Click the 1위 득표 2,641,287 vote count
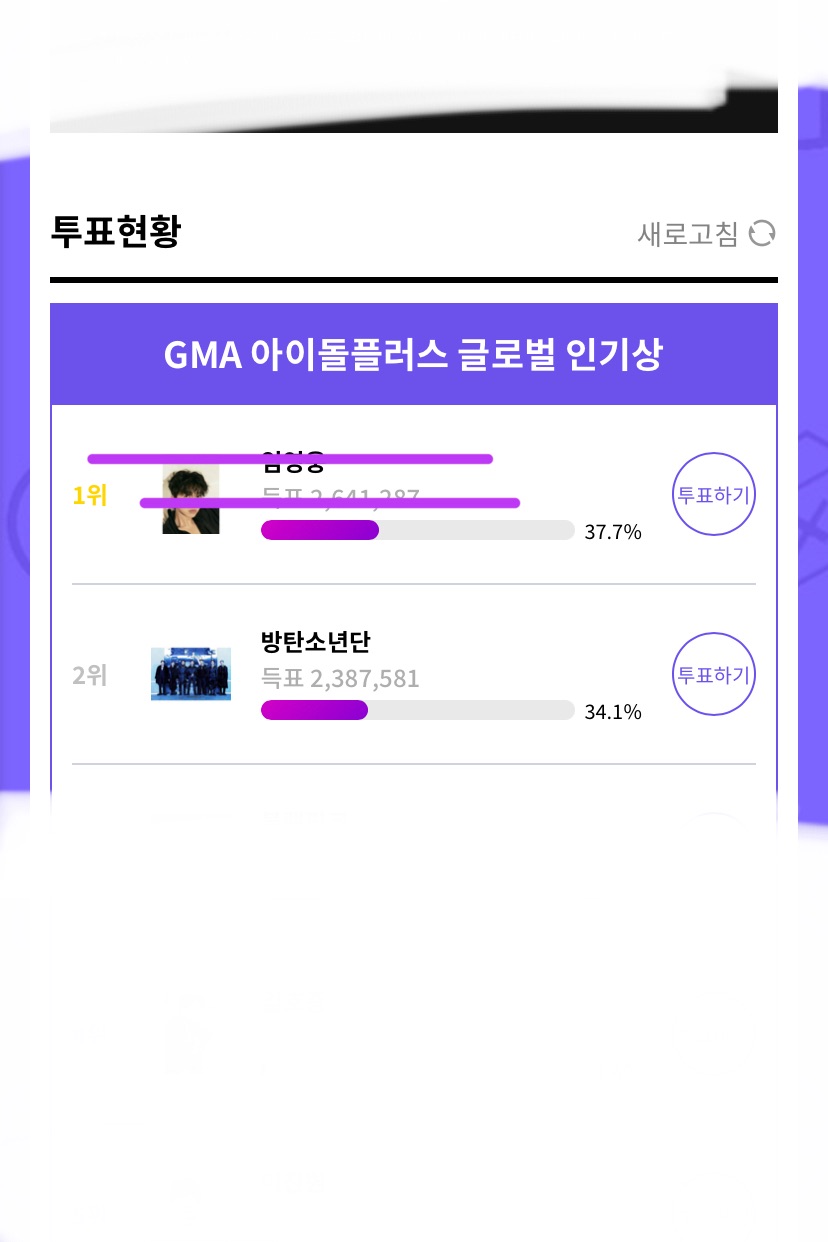Screen dimensions: 828x1242 [340, 496]
